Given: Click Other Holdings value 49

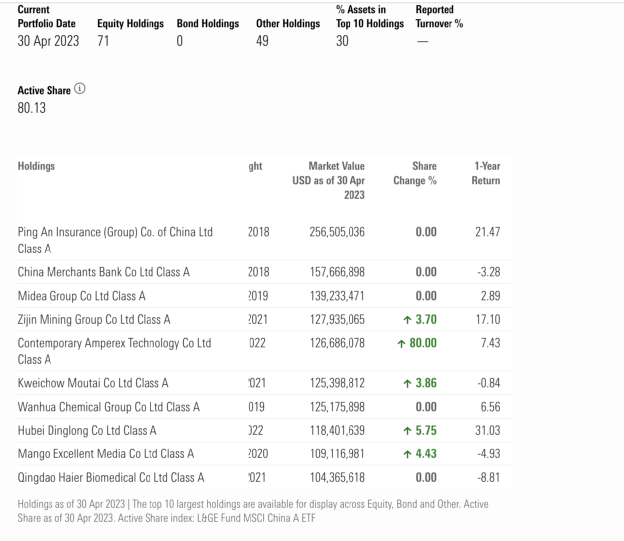Looking at the screenshot, I should pyautogui.click(x=262, y=41).
